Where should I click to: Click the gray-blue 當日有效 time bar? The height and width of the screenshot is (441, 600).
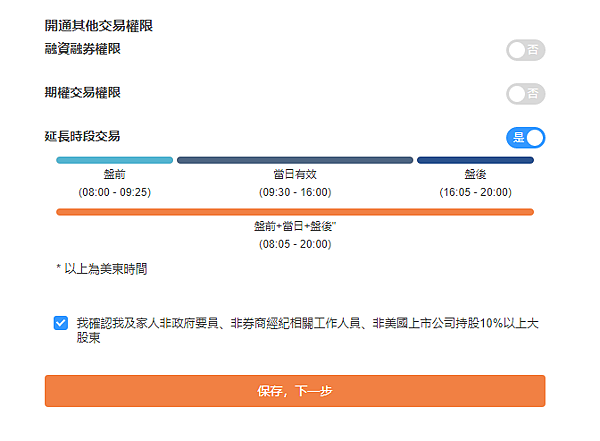pos(295,160)
